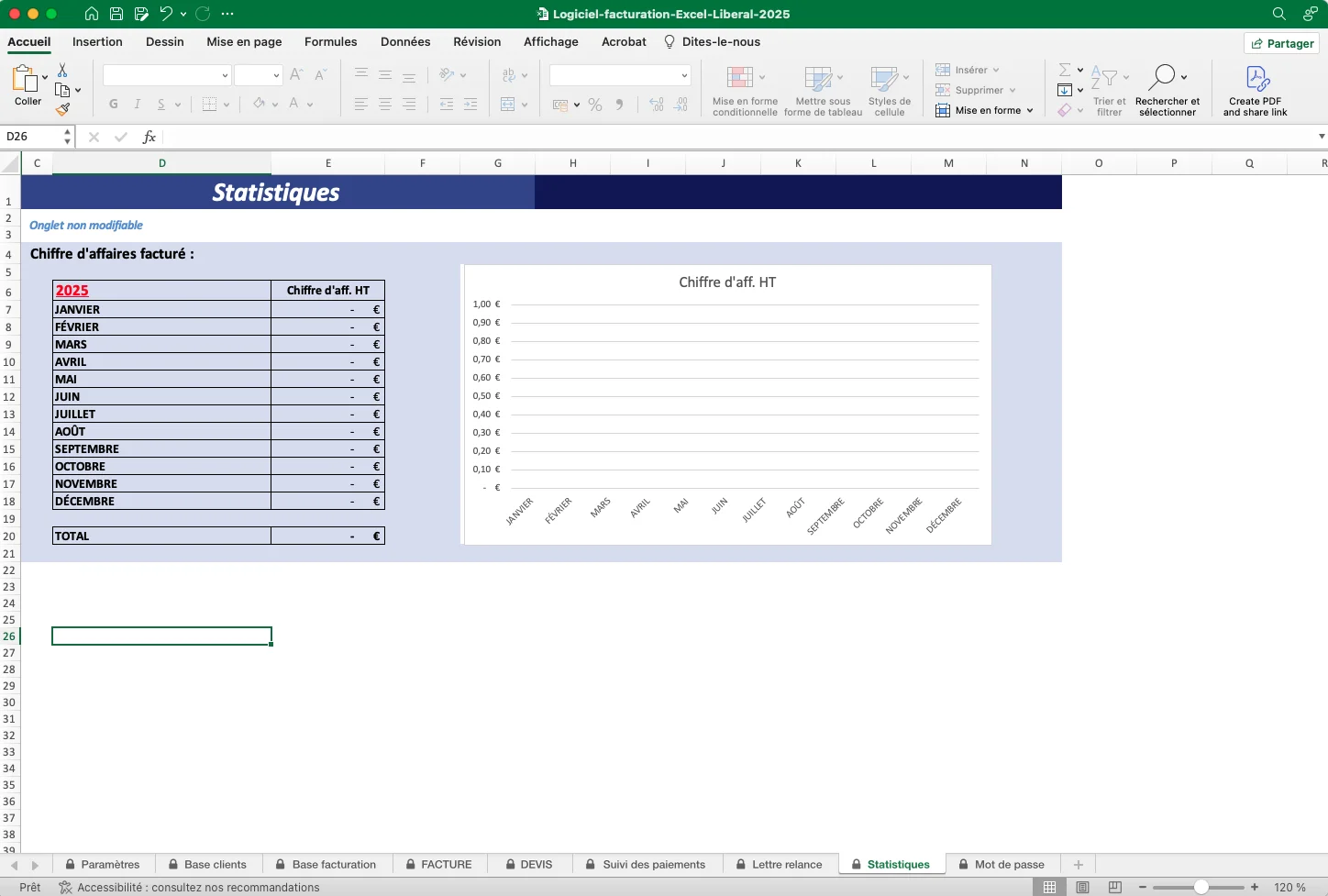Click the AutoSum sigma icon
Screen dimensions: 1328x896
1064,71
